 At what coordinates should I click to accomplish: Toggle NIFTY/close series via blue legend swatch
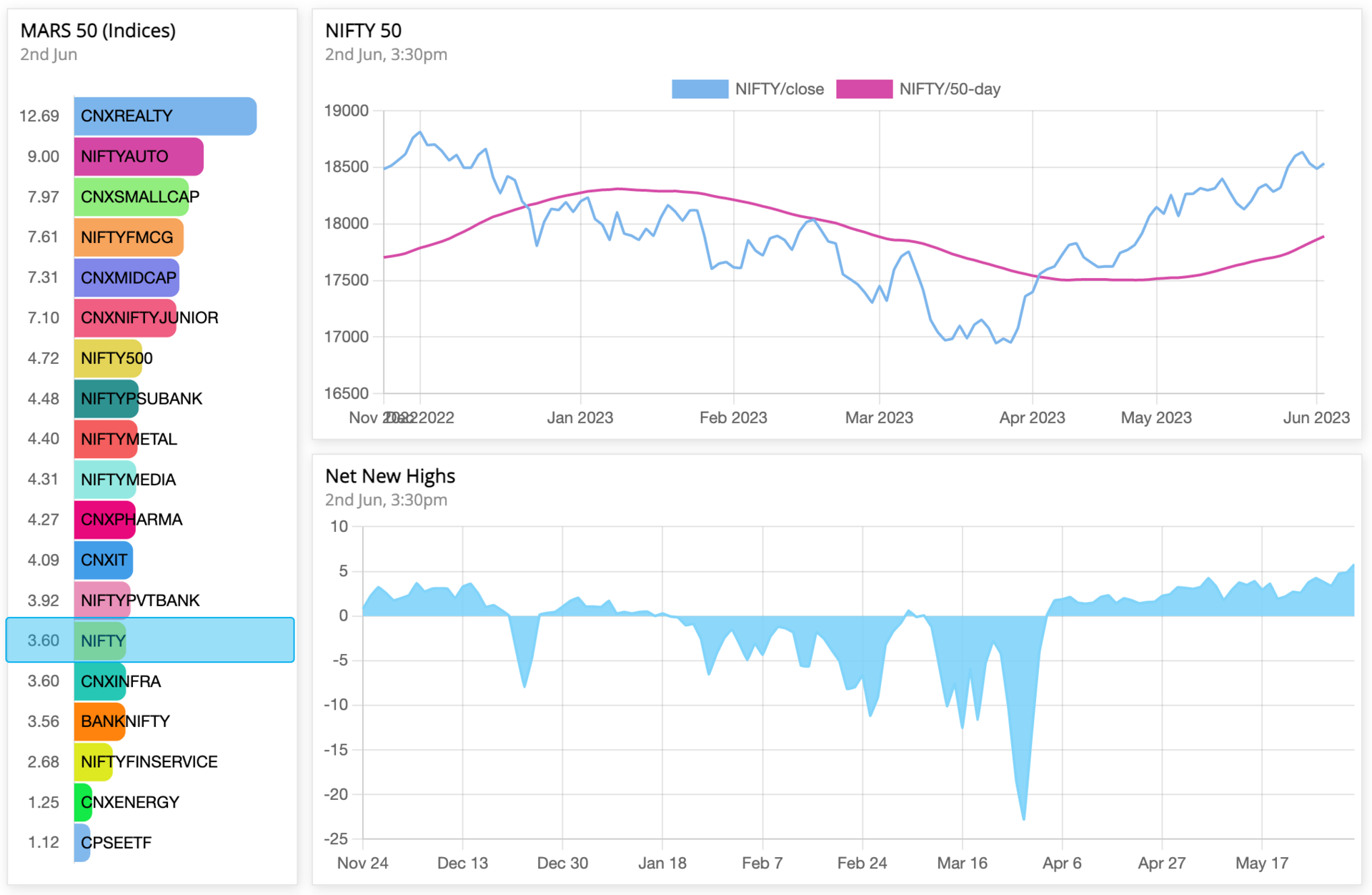click(700, 89)
